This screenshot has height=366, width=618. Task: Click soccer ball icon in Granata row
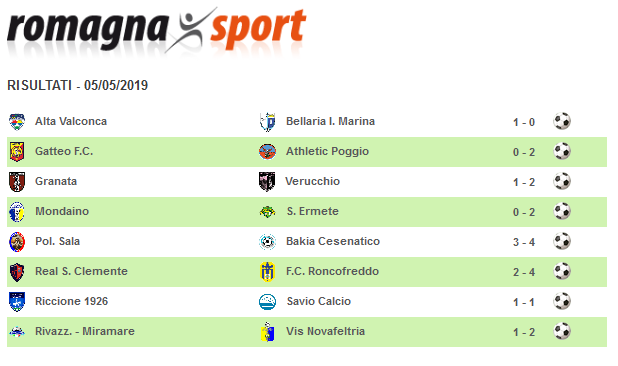click(562, 181)
